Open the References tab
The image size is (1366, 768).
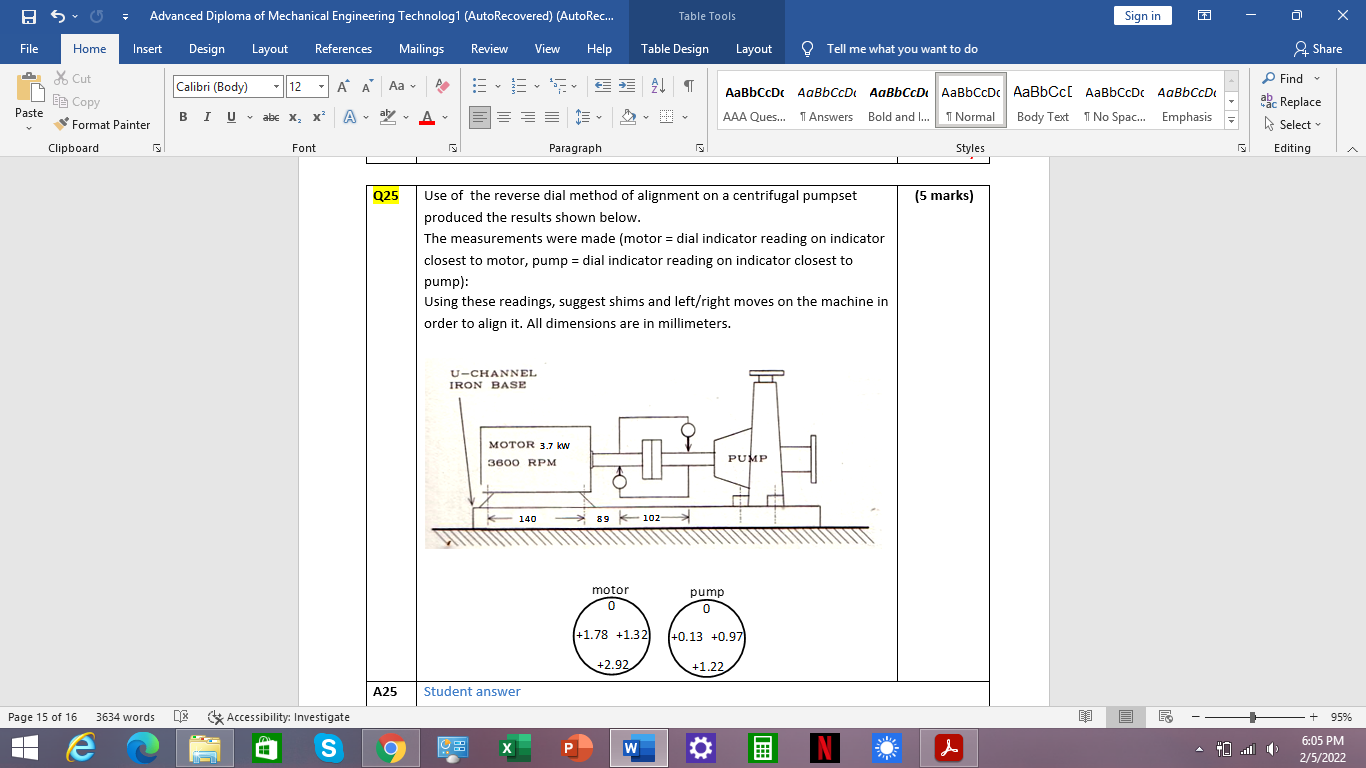pos(343,49)
